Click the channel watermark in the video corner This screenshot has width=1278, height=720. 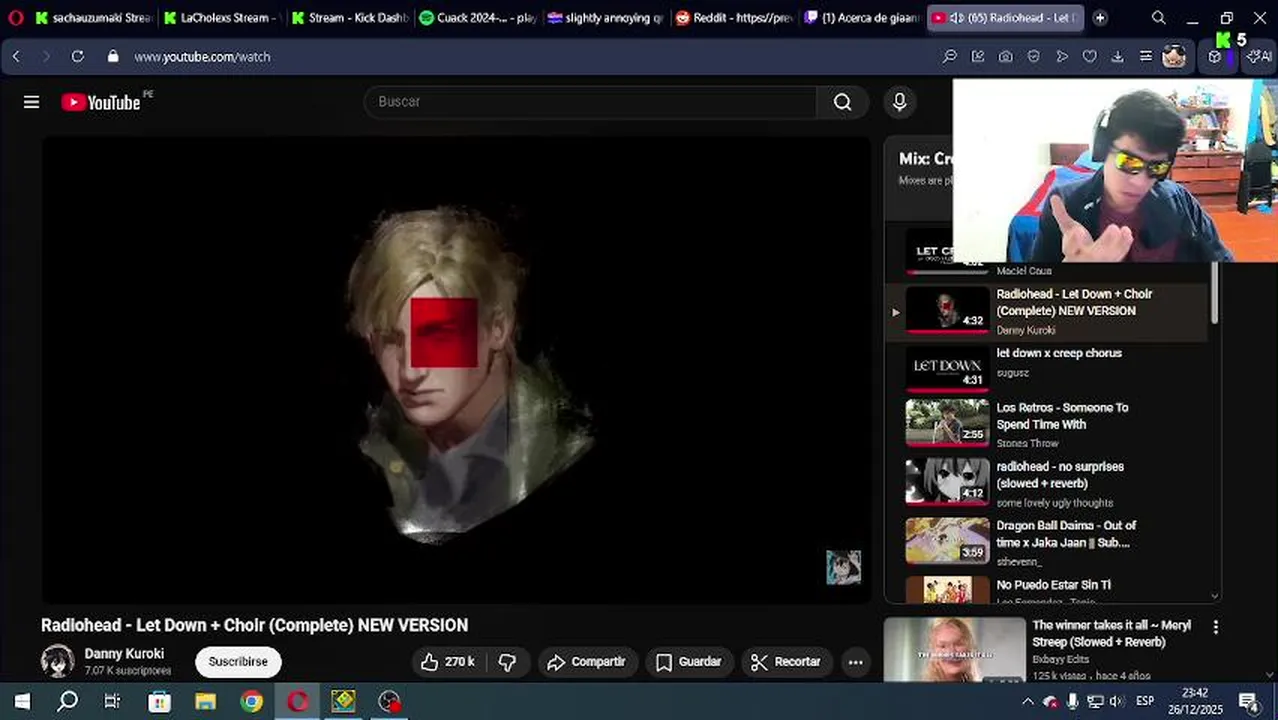pos(843,567)
